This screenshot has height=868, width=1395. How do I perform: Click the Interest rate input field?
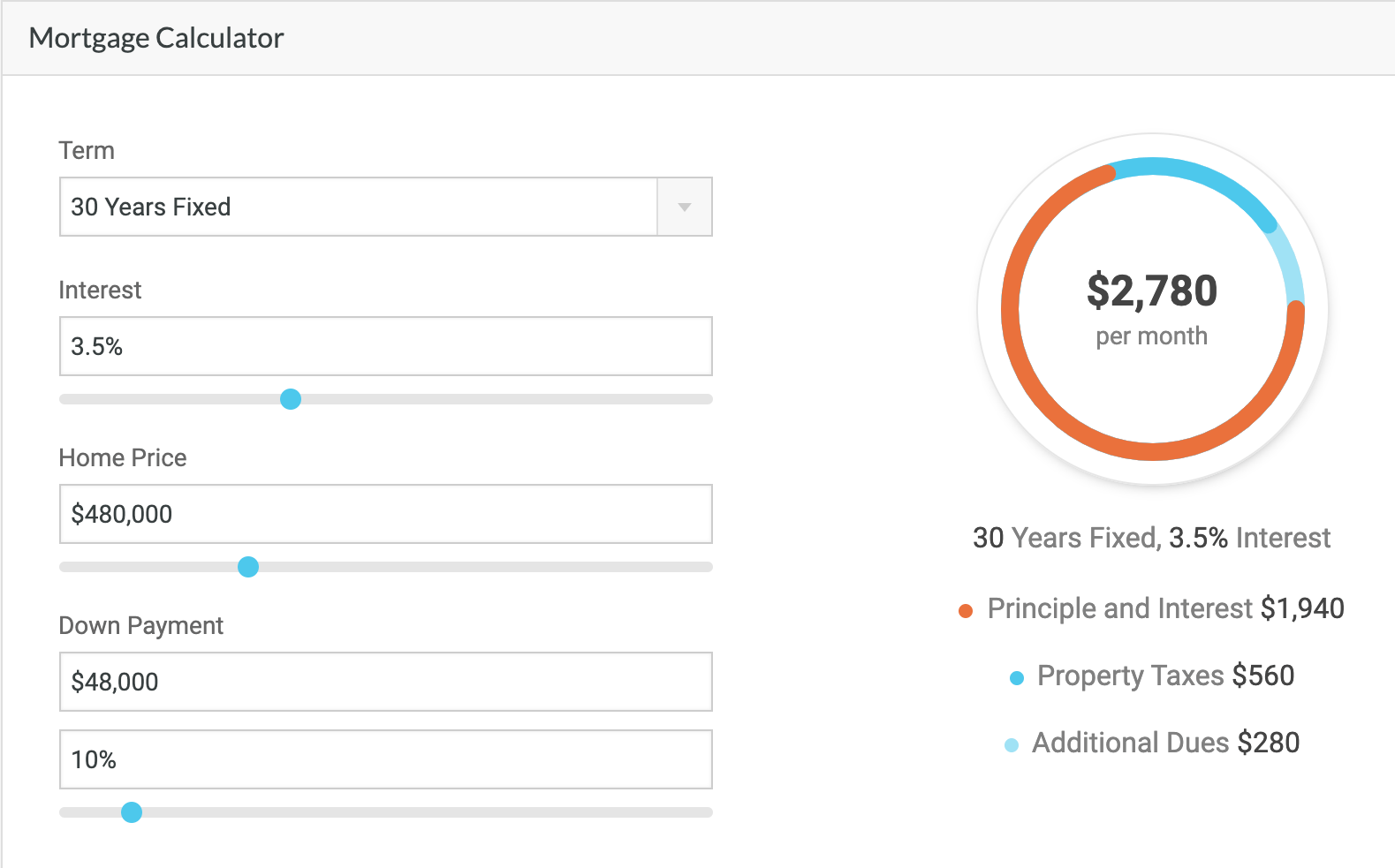[385, 346]
